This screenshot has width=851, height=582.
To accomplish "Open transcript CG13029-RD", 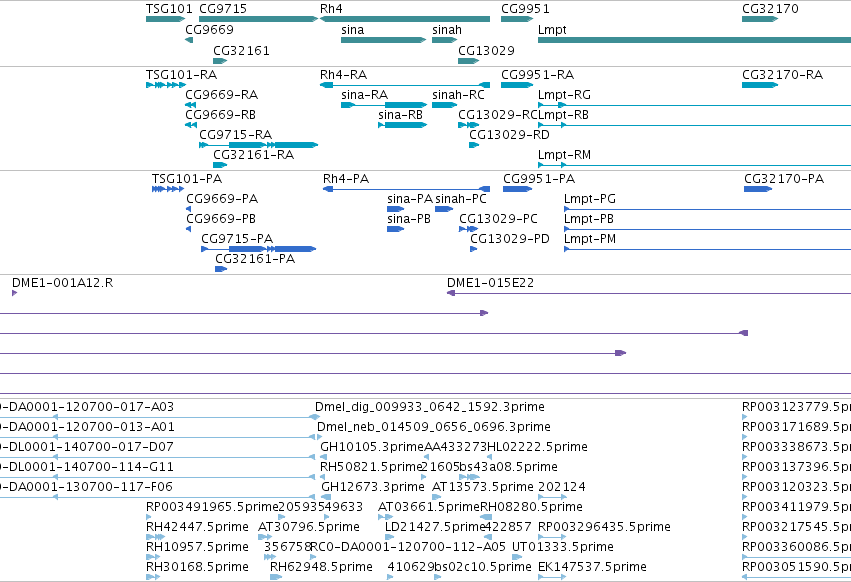I will coord(509,135).
